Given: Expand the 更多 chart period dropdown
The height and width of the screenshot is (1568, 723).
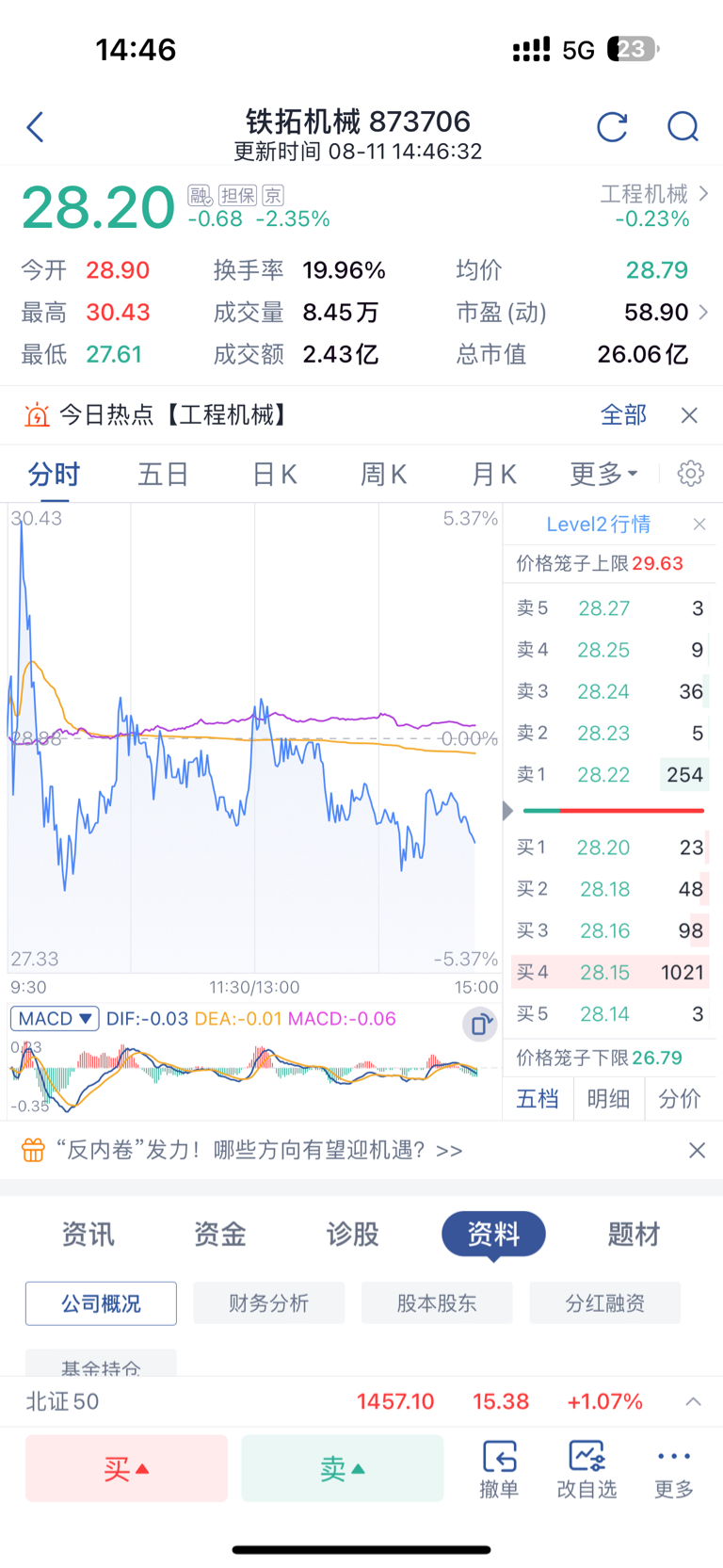Looking at the screenshot, I should (x=603, y=474).
